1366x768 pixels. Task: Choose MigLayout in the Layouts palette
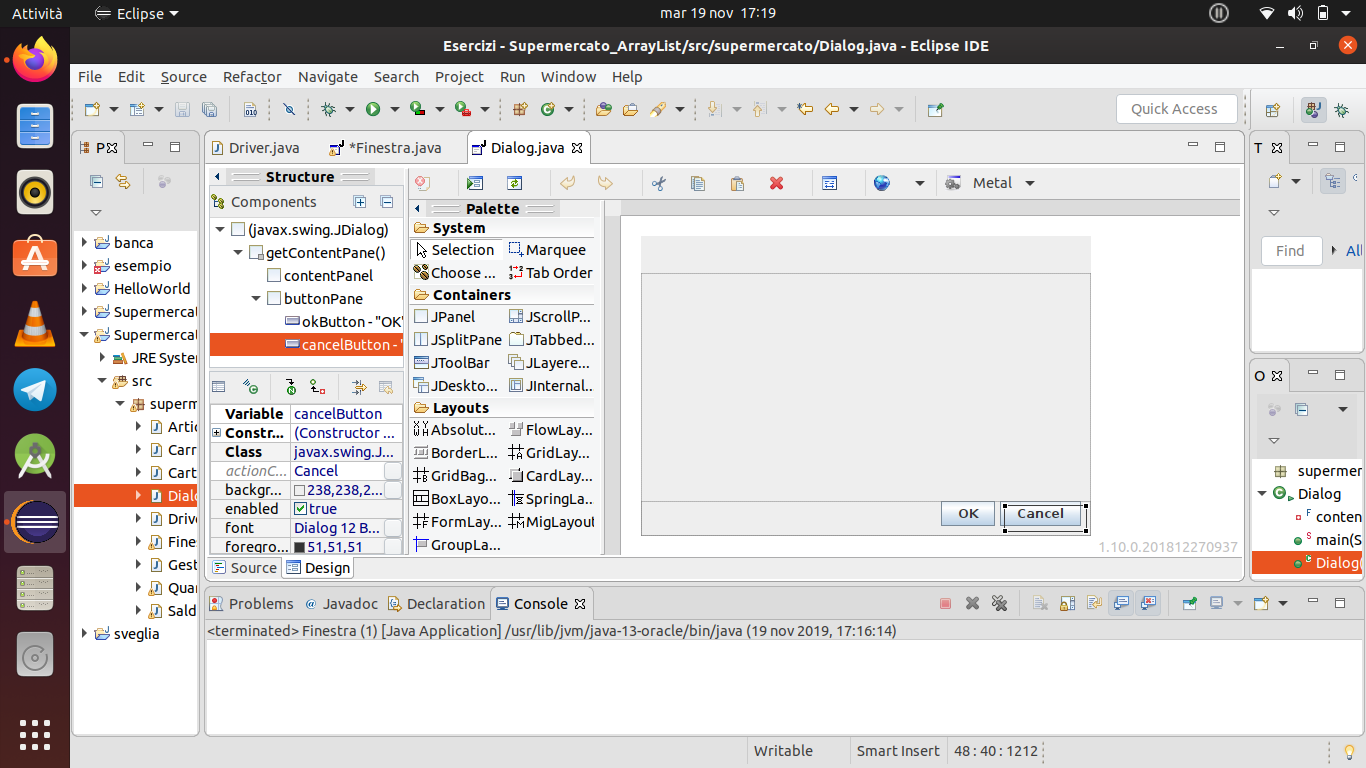pyautogui.click(x=551, y=522)
